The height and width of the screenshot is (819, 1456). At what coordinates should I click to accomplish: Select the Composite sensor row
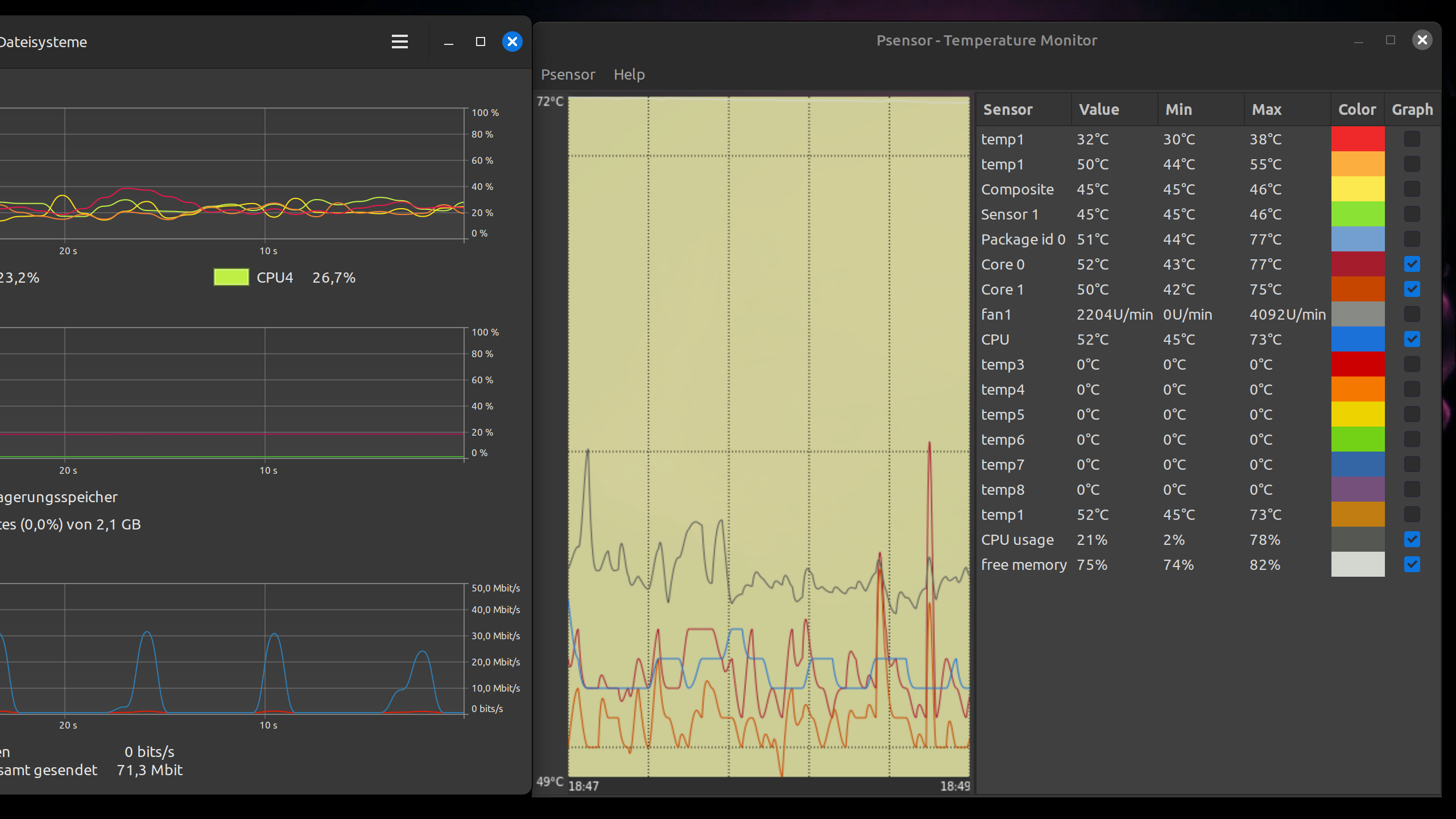[1017, 189]
